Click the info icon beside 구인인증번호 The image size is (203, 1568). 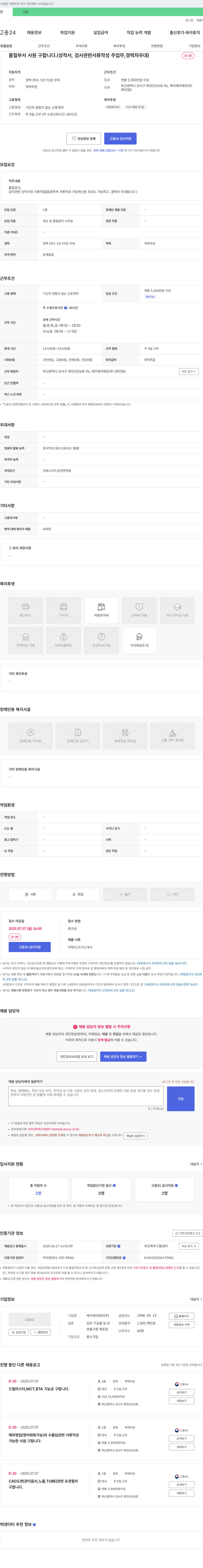click(124, 1258)
